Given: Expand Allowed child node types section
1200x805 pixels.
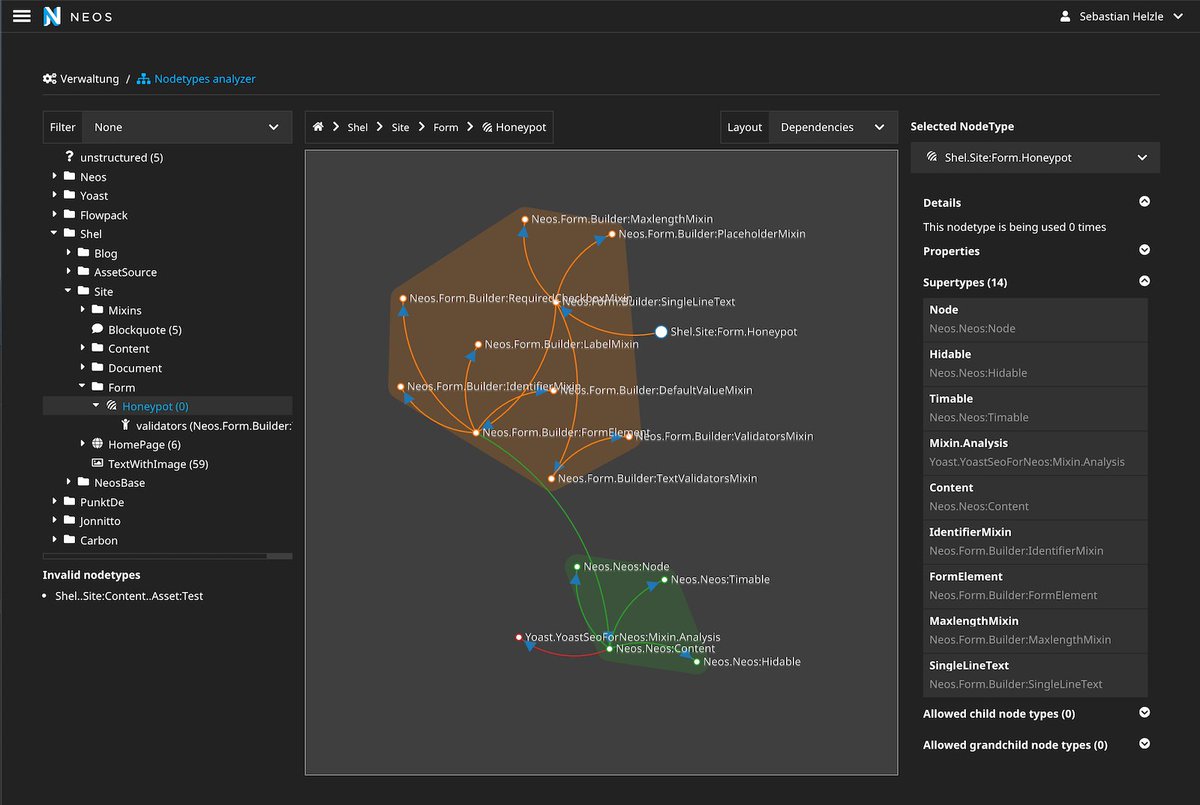Looking at the screenshot, I should click(x=1145, y=714).
